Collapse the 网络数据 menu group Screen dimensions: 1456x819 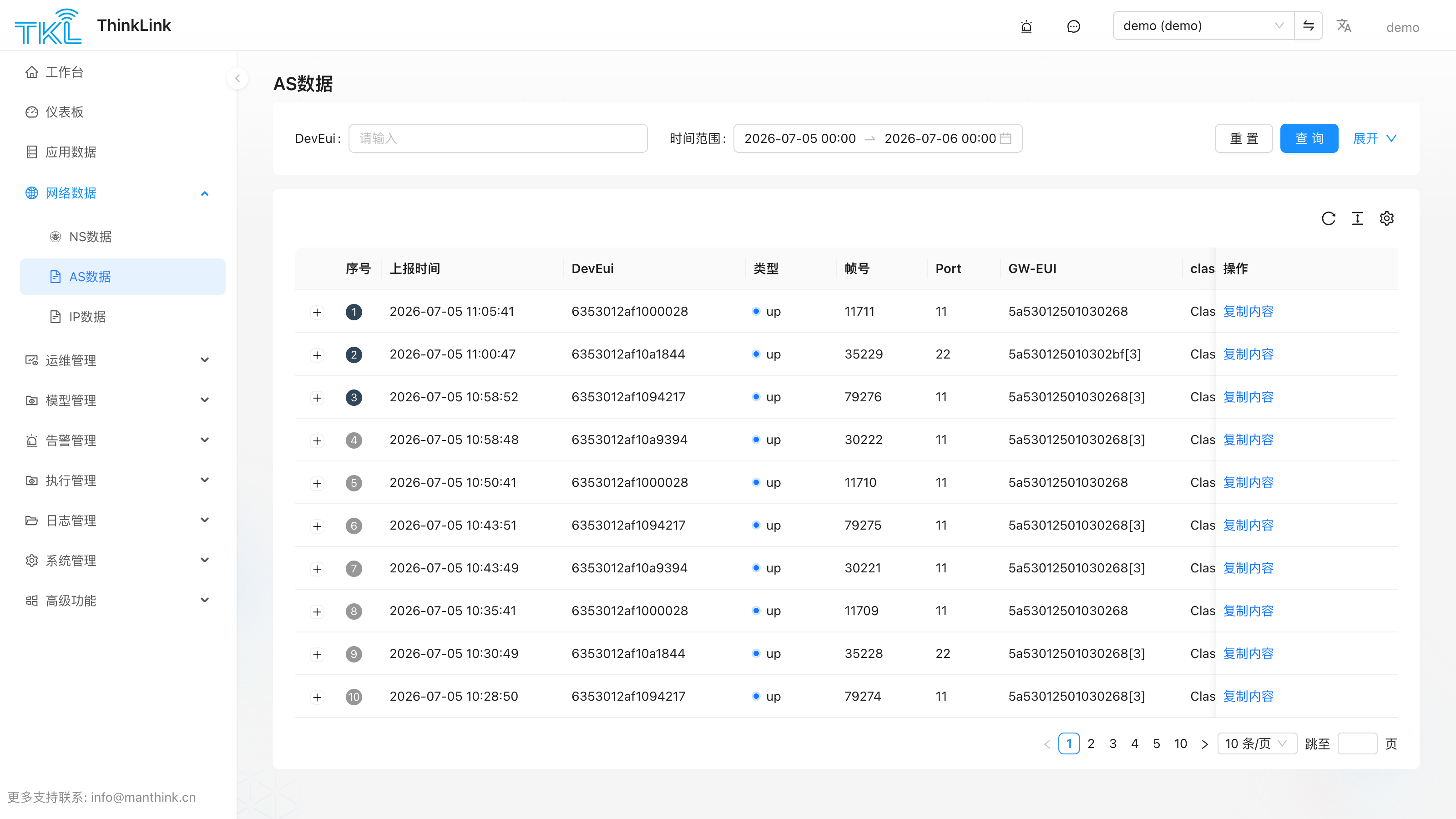pyautogui.click(x=205, y=194)
